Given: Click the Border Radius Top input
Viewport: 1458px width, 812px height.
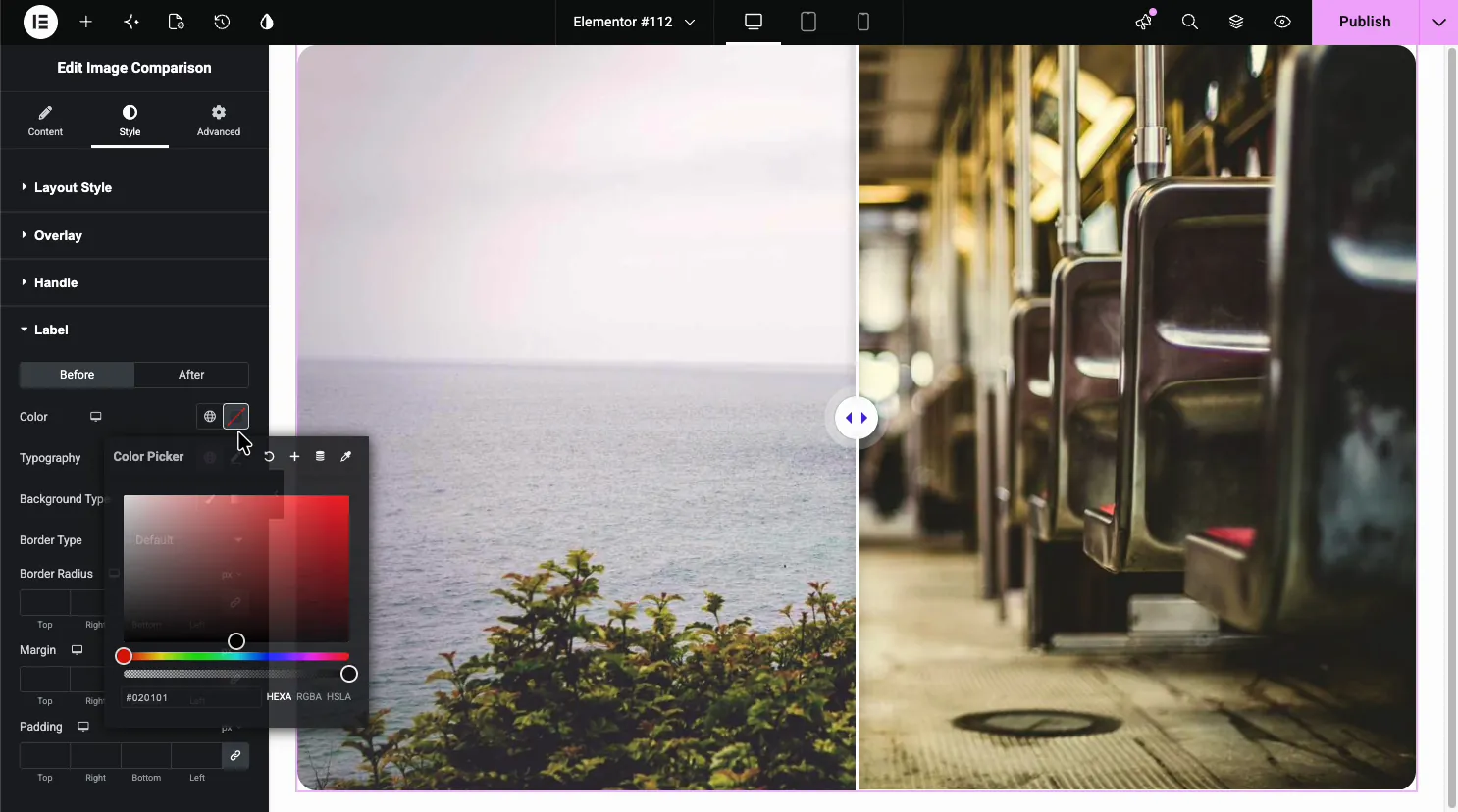Looking at the screenshot, I should coord(45,603).
